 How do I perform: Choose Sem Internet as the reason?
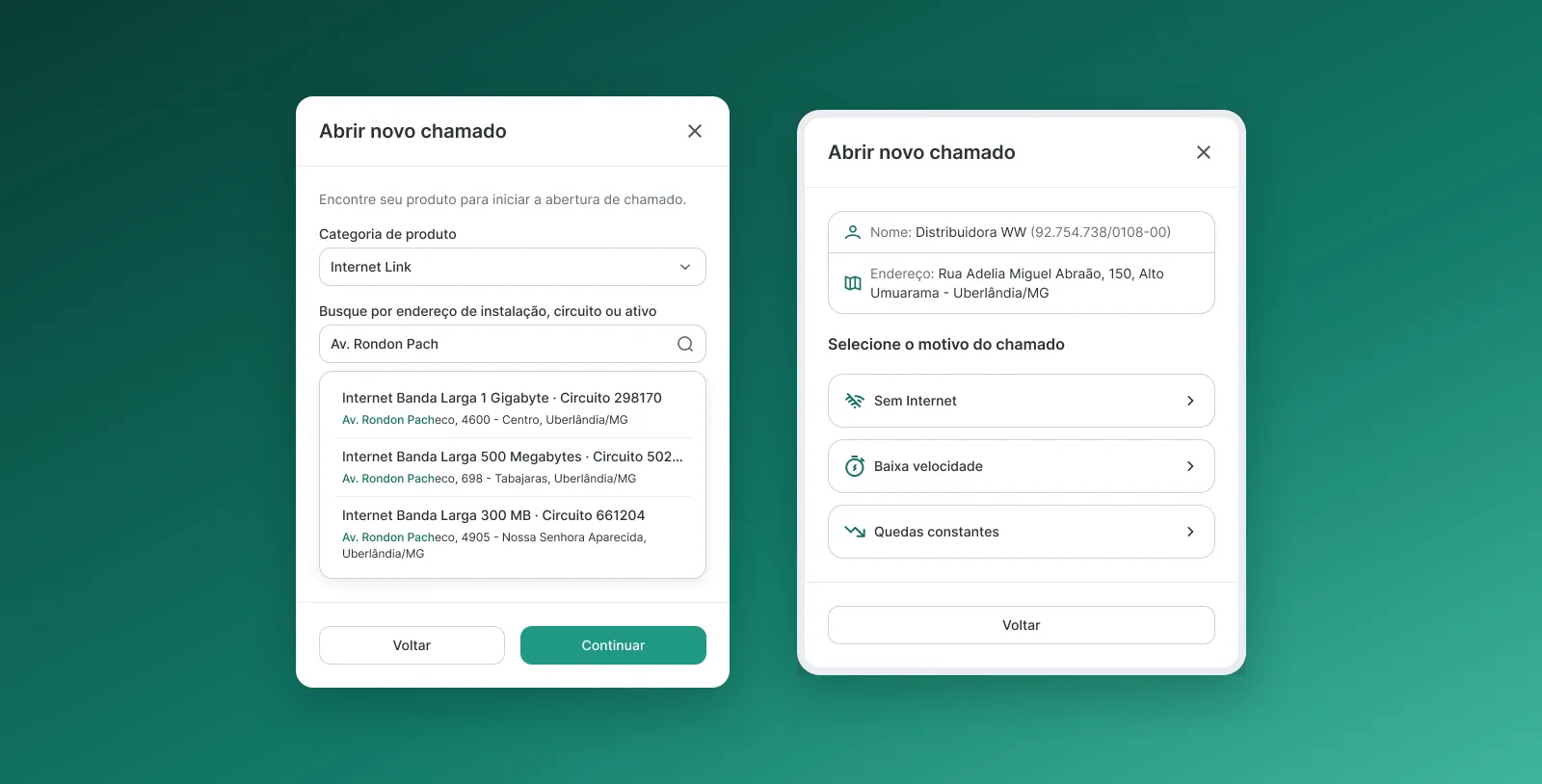pos(1022,401)
